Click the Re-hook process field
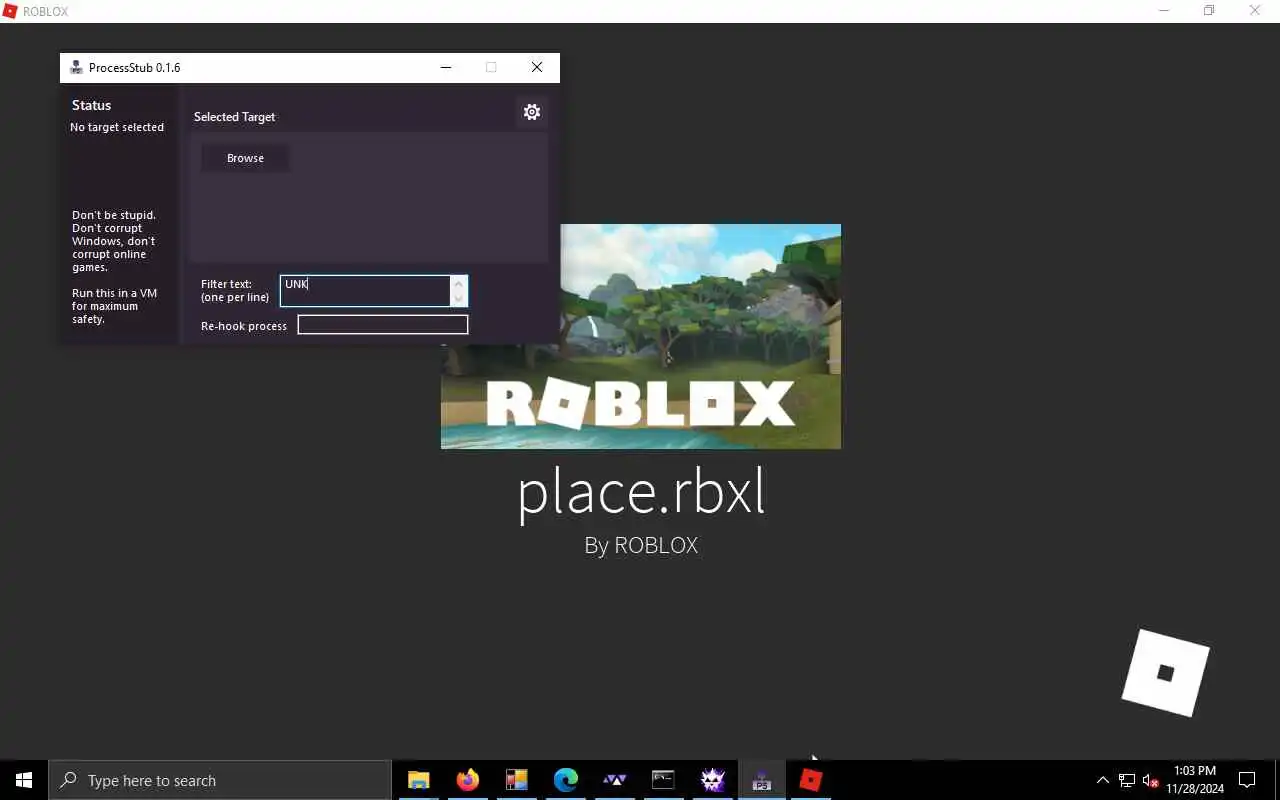Viewport: 1280px width, 800px height. point(382,325)
